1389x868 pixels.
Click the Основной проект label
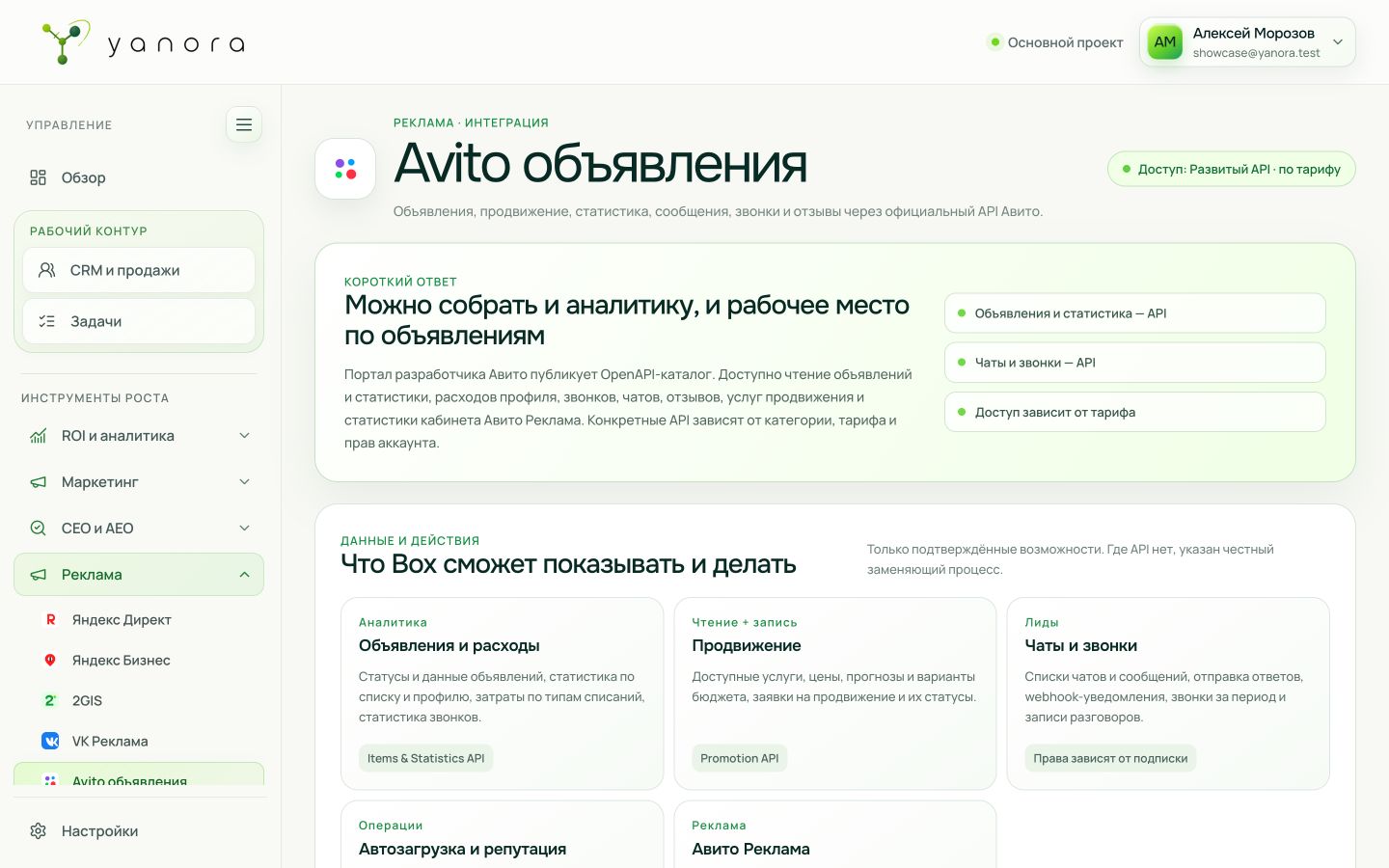click(x=1065, y=42)
